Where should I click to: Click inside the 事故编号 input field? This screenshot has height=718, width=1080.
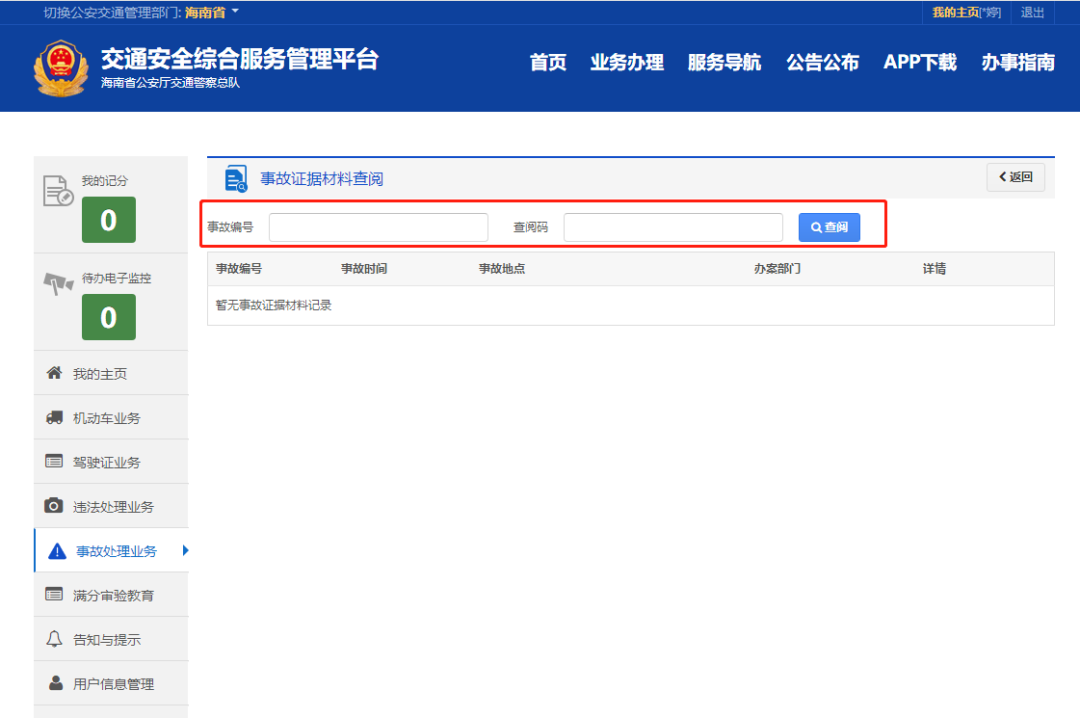coord(378,227)
